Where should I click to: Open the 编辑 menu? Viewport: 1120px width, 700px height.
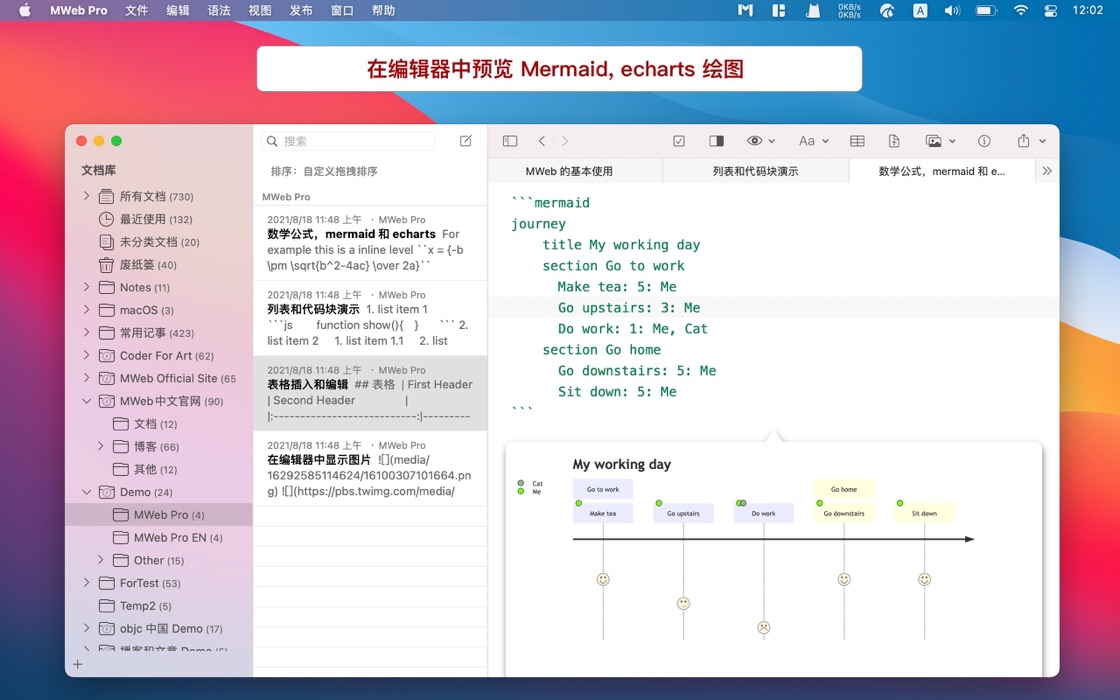[178, 10]
